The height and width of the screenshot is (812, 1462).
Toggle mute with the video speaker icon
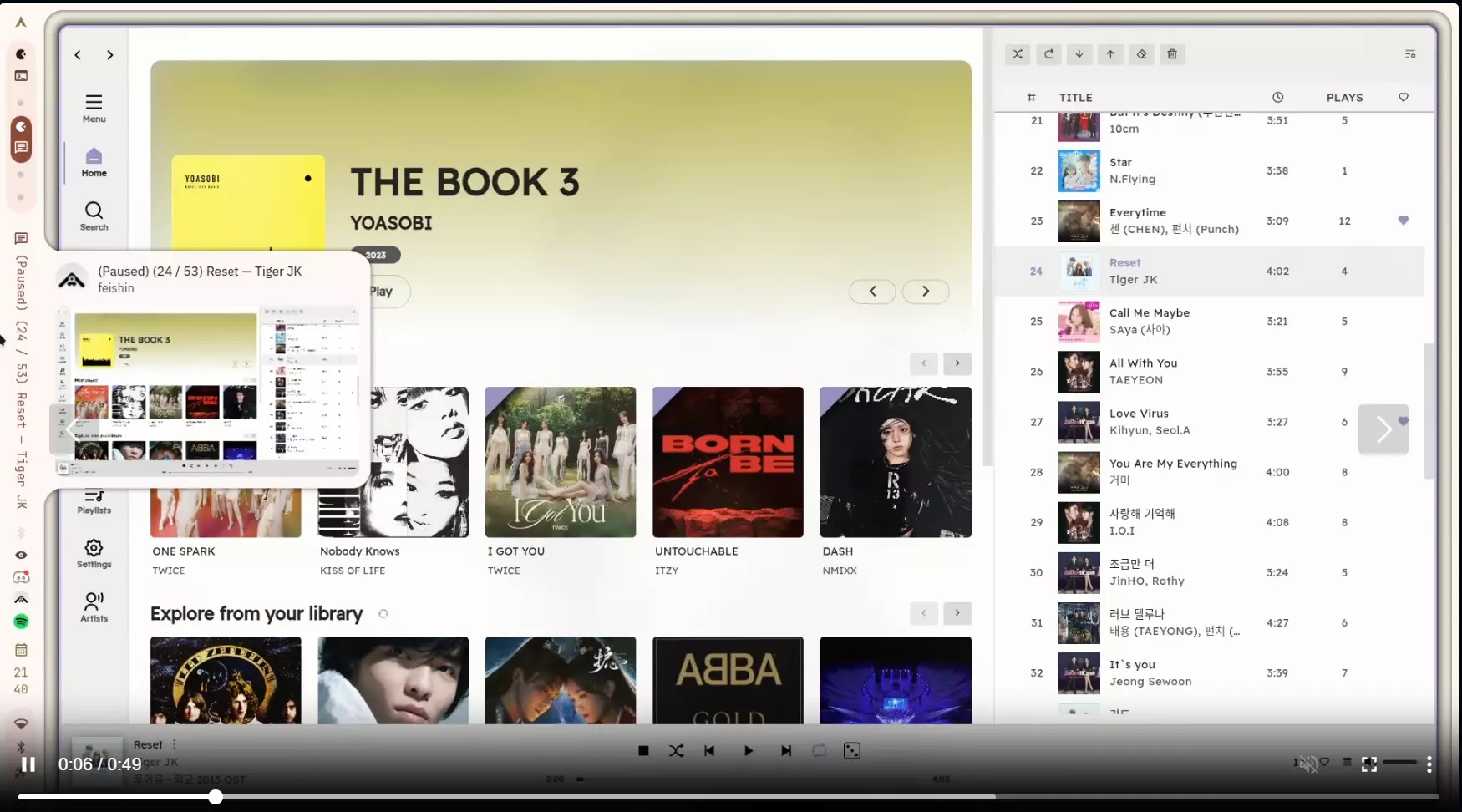click(x=1307, y=764)
